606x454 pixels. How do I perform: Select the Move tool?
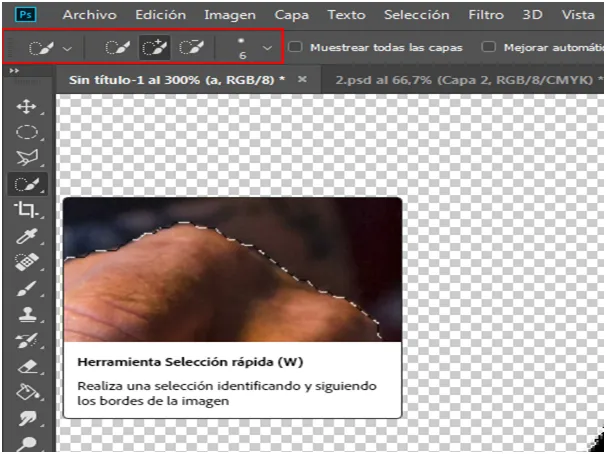point(26,106)
